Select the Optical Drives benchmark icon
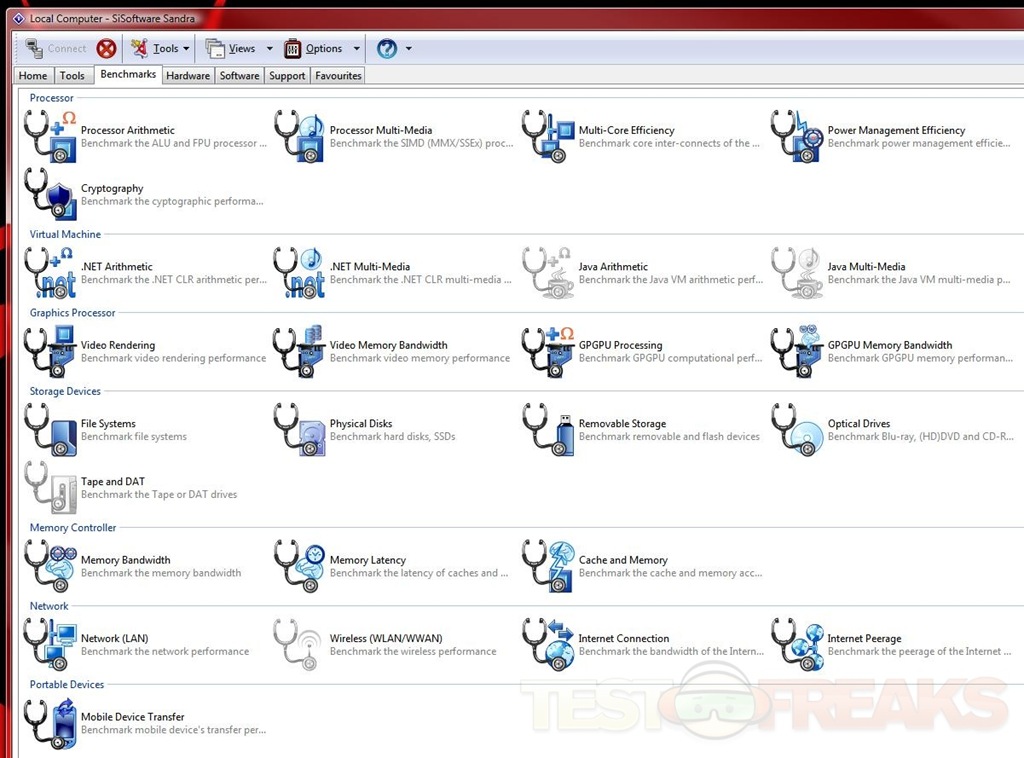Viewport: 1024px width, 758px height. [x=797, y=430]
